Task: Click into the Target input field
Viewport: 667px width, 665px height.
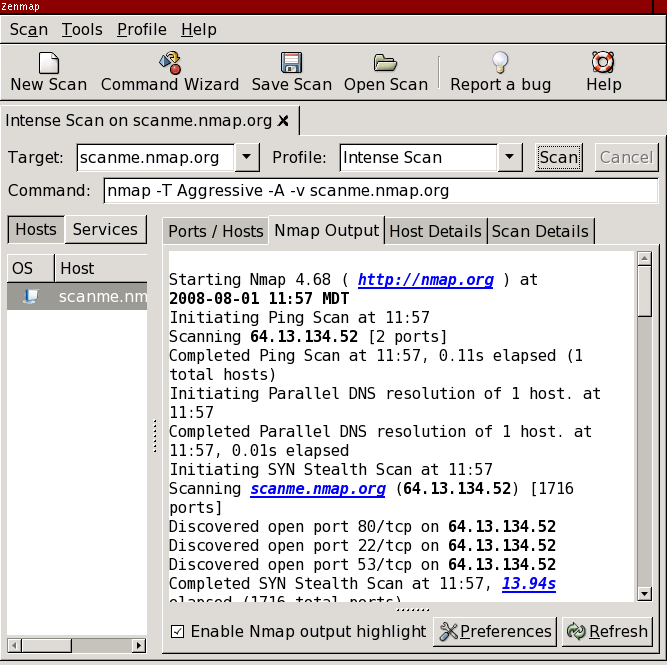Action: pyautogui.click(x=155, y=157)
